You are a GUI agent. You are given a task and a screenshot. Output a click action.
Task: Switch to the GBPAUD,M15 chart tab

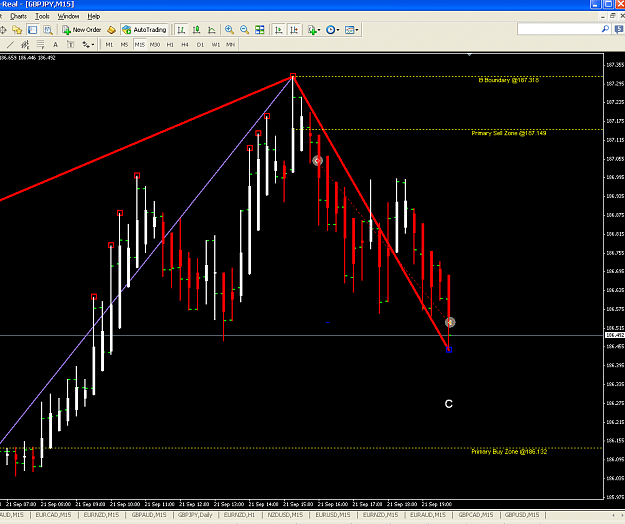point(149,515)
